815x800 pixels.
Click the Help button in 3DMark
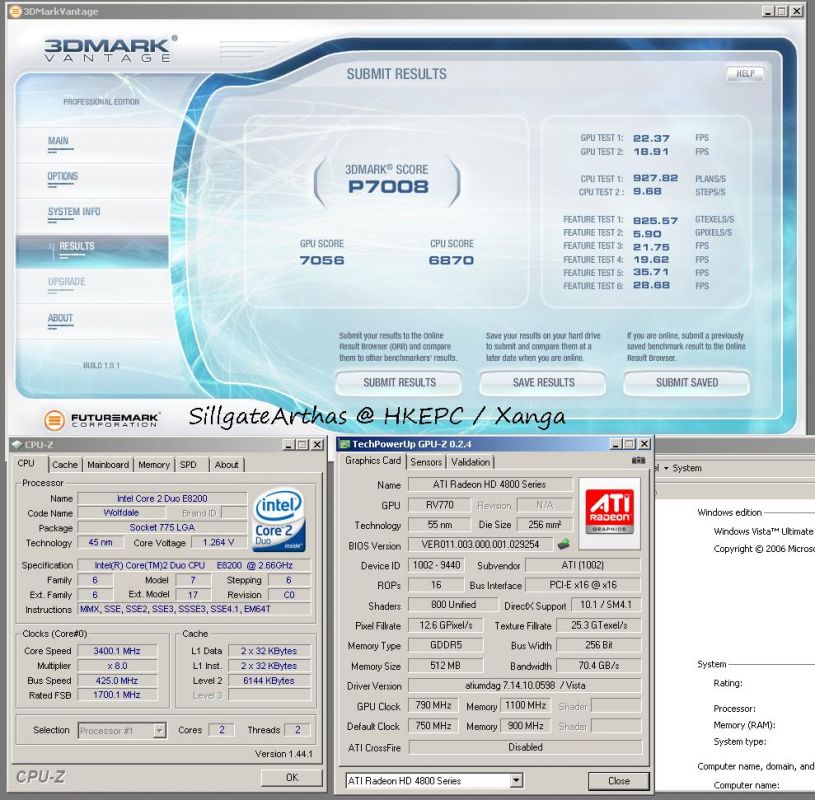coord(744,73)
